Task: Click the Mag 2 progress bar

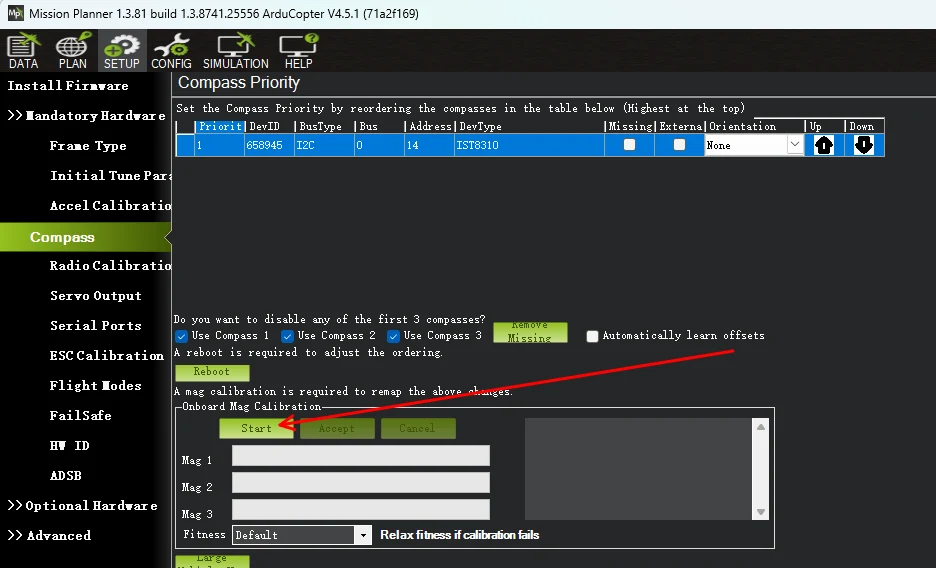Action: point(361,482)
